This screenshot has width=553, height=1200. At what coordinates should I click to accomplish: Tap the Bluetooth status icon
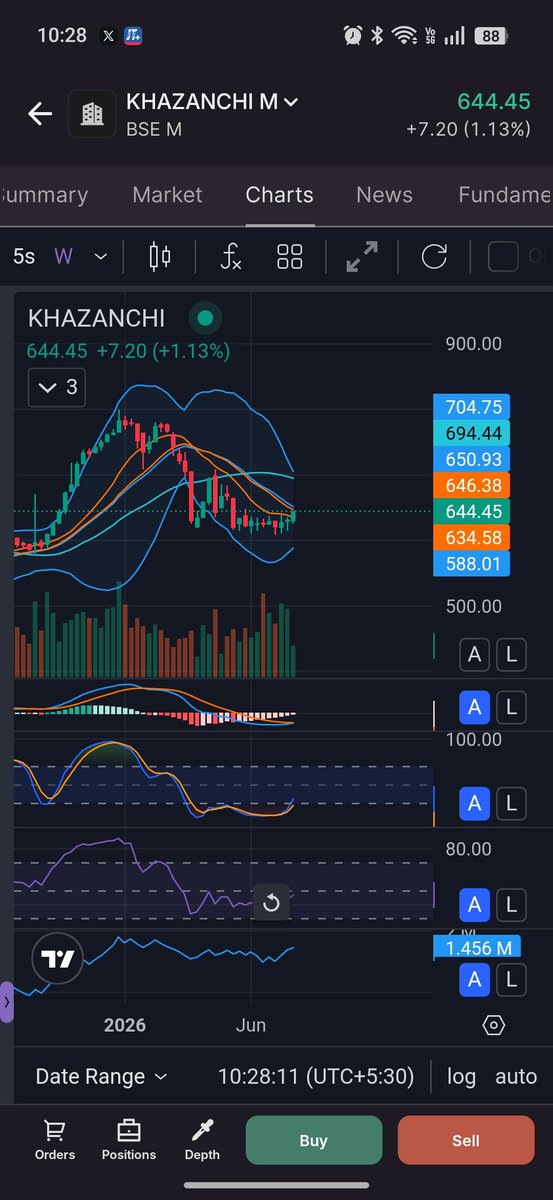point(377,35)
